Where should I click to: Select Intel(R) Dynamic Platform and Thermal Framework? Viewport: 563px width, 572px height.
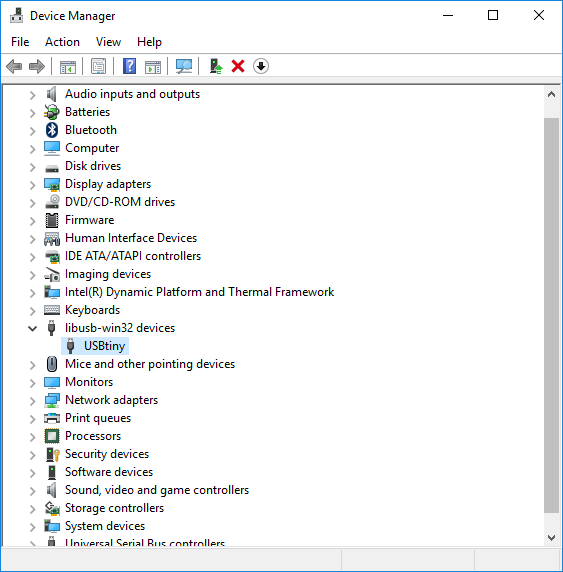(x=199, y=292)
